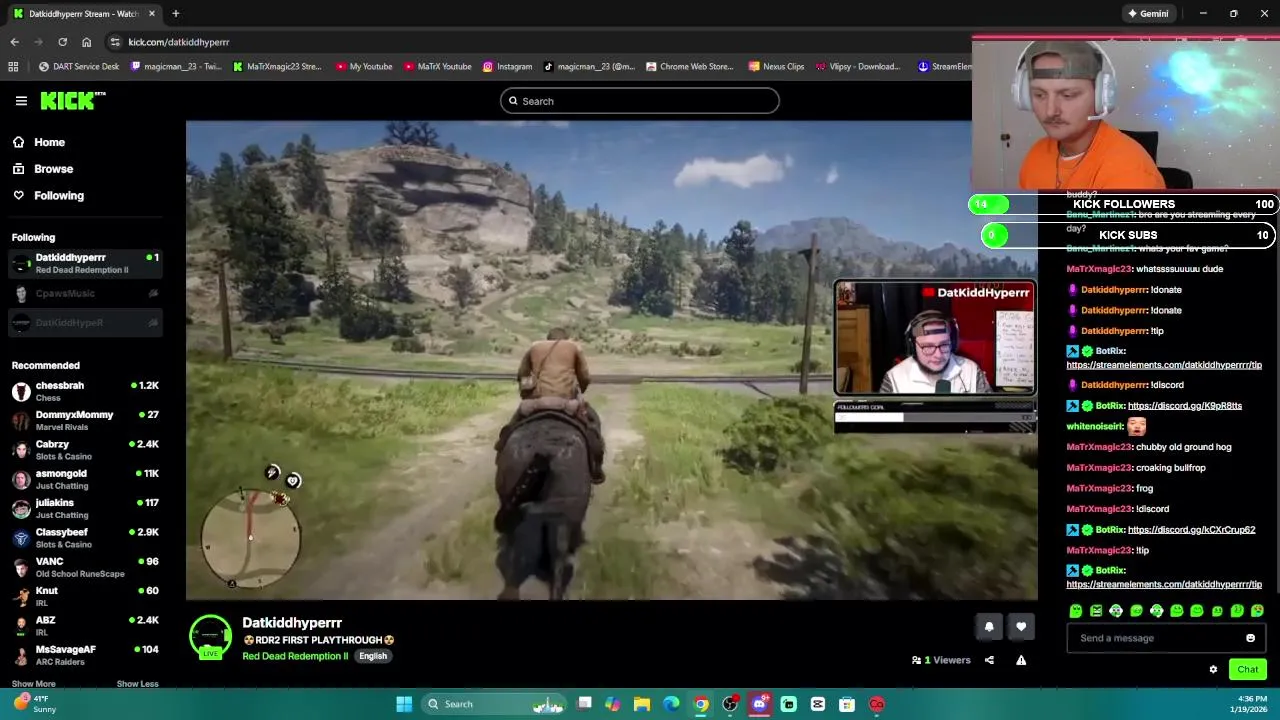
Task: Click the report warning triangle icon
Action: (x=1021, y=660)
